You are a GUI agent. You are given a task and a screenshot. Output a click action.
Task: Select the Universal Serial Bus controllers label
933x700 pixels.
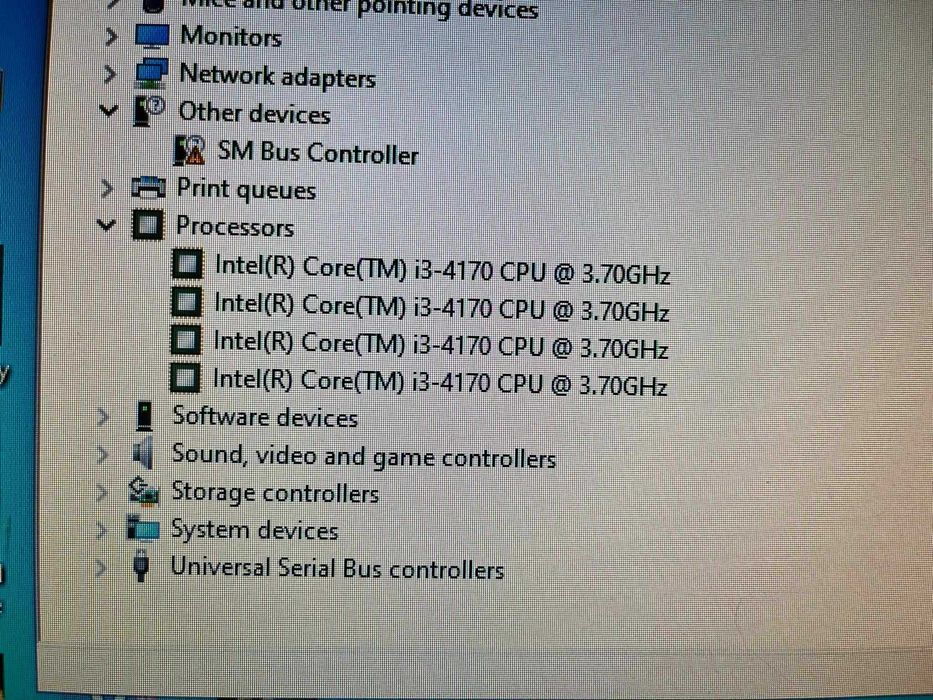point(337,567)
